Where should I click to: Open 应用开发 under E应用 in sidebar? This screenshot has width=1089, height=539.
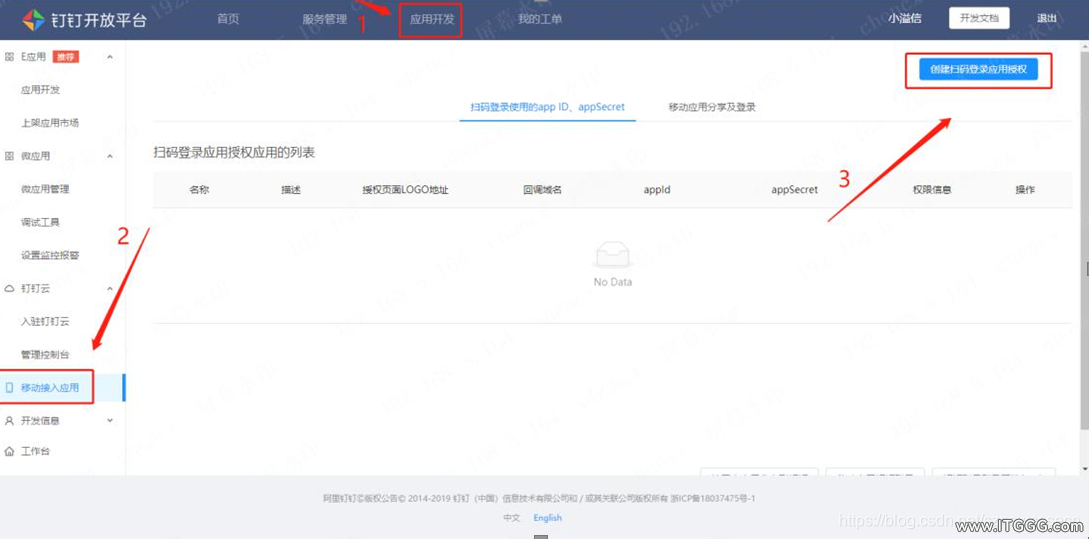pos(40,90)
